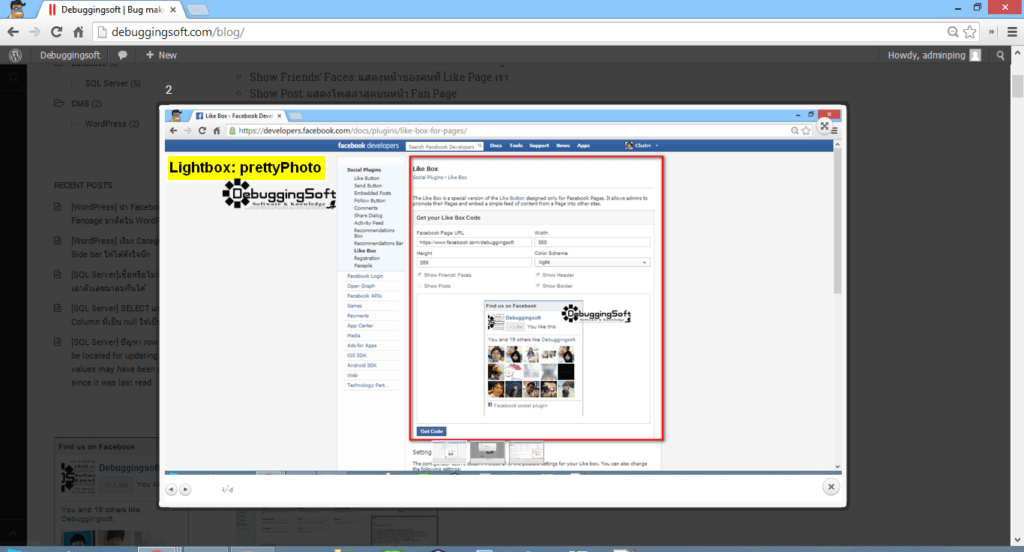
Task: Open the WordPress logo menu in admin bar
Action: (15, 56)
